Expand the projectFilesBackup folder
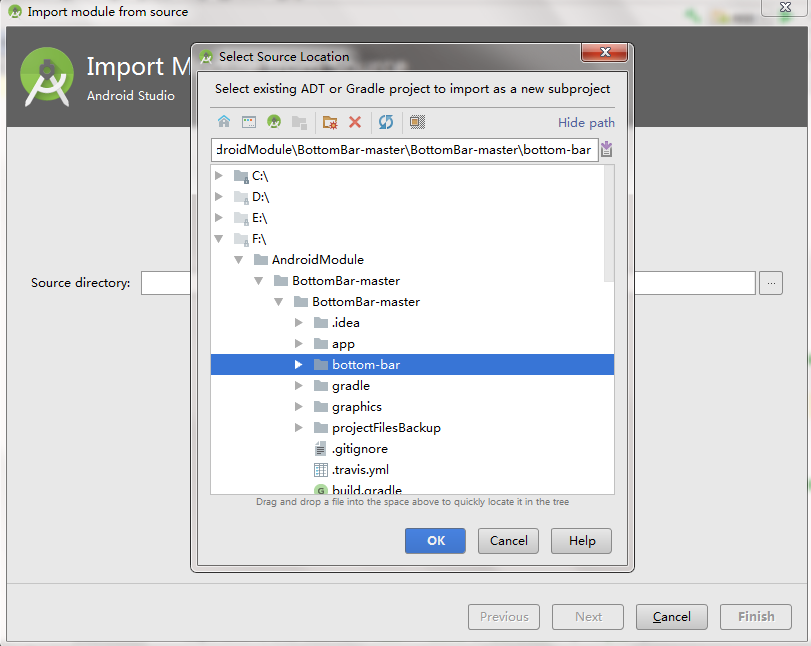 tap(298, 427)
